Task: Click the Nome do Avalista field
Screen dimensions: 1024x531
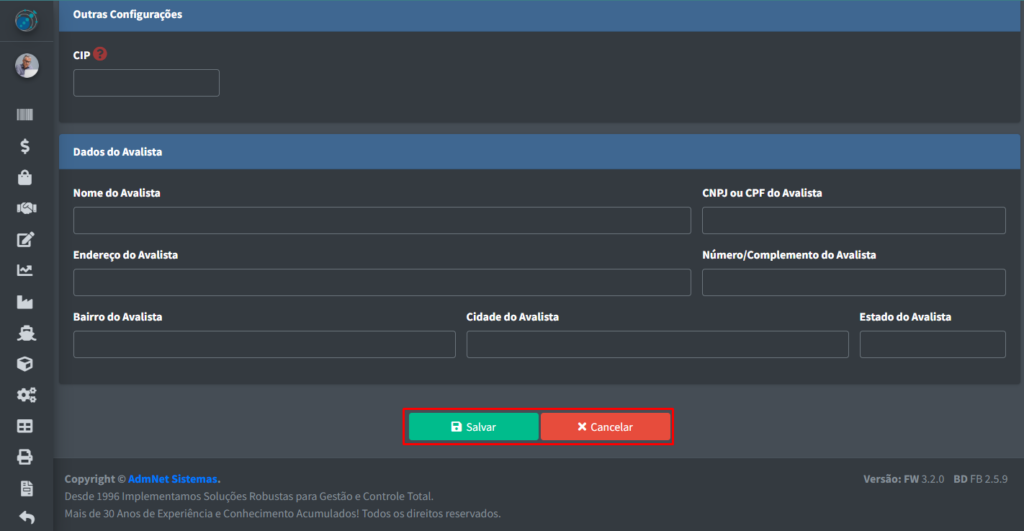Action: pyautogui.click(x=382, y=221)
